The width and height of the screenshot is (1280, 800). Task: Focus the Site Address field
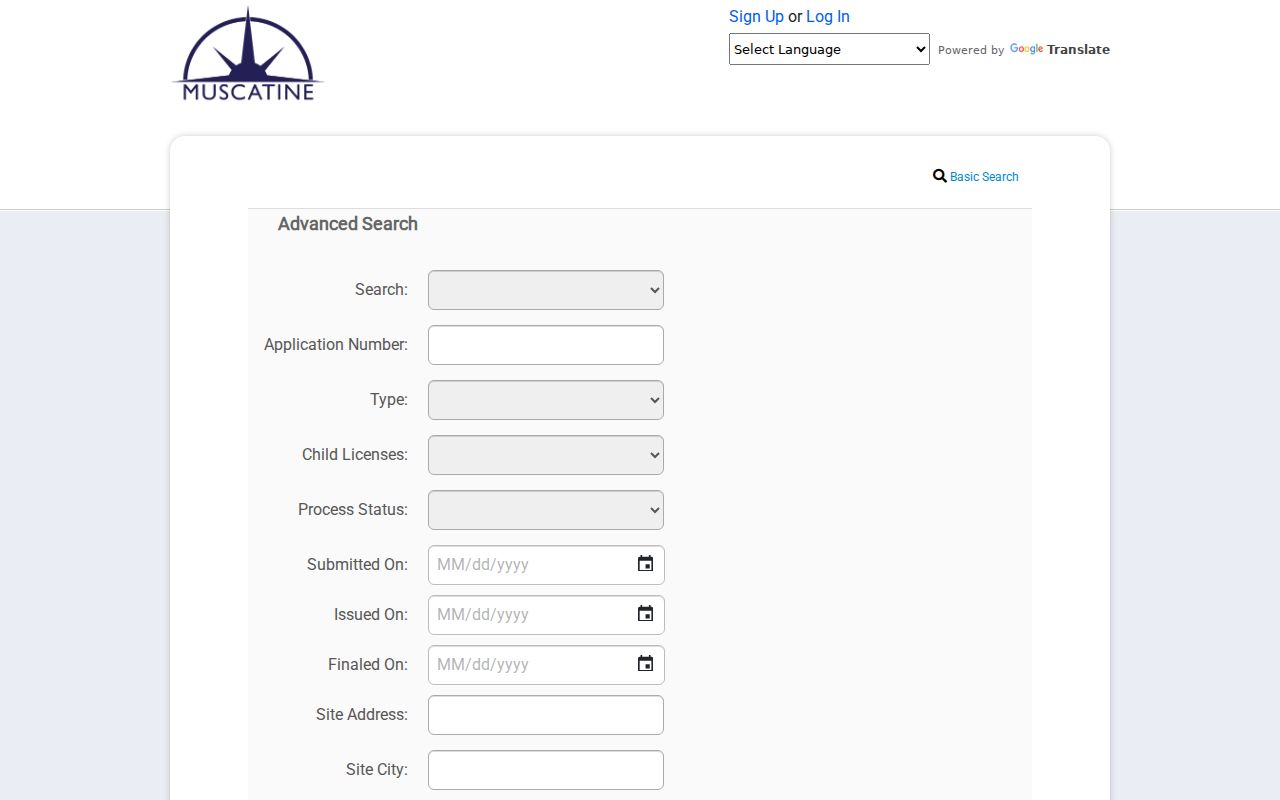(546, 715)
